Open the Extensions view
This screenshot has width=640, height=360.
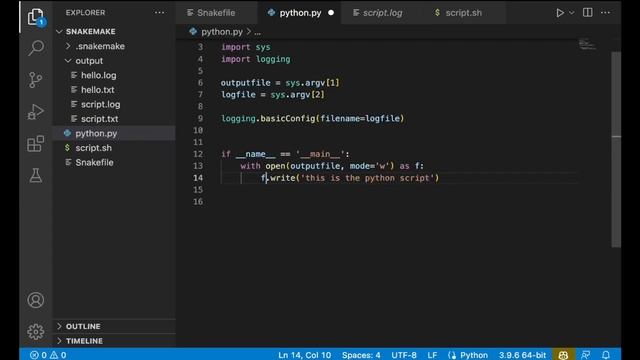(x=36, y=144)
